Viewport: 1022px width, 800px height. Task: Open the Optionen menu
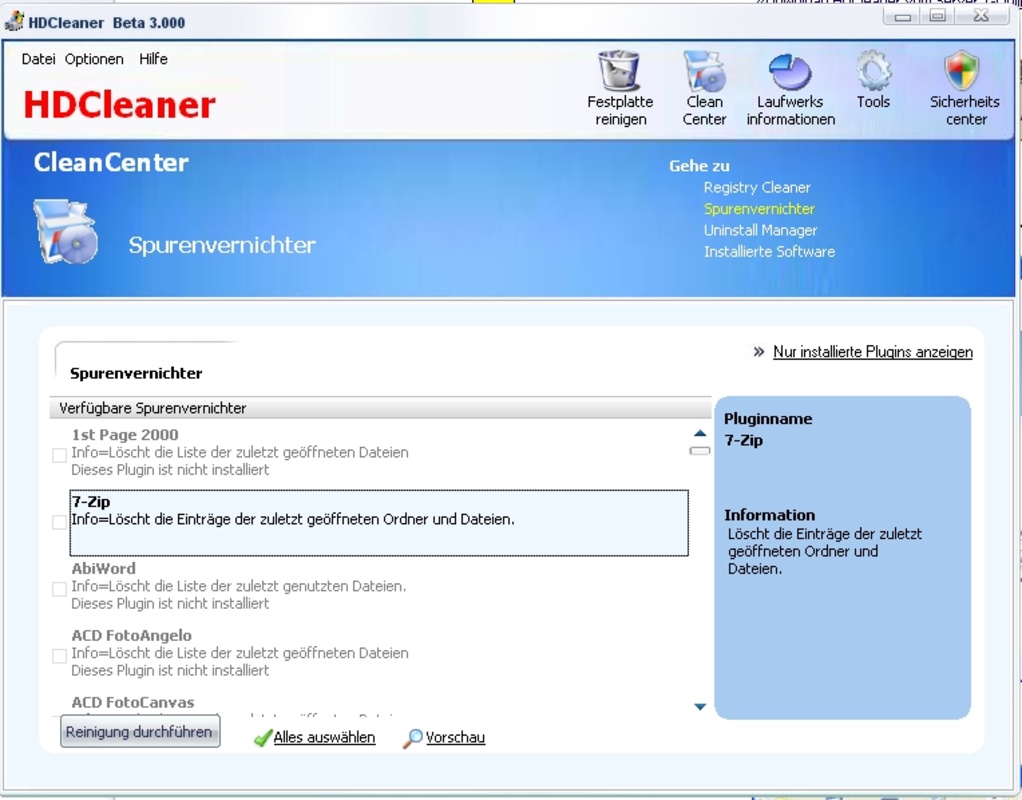click(x=94, y=59)
